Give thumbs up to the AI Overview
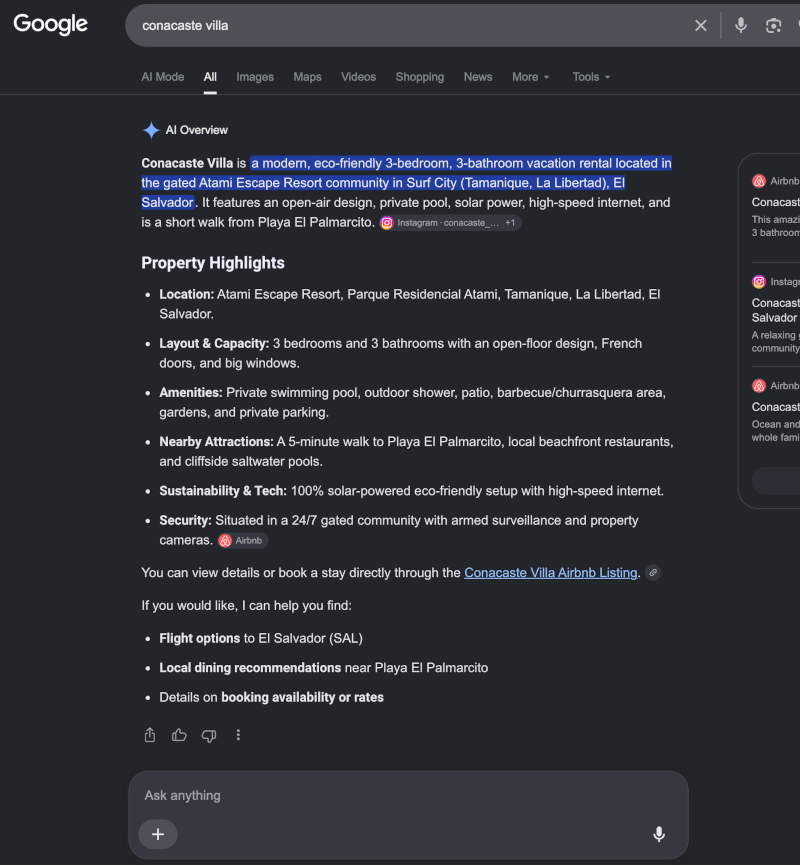Viewport: 800px width, 865px height. tap(179, 735)
